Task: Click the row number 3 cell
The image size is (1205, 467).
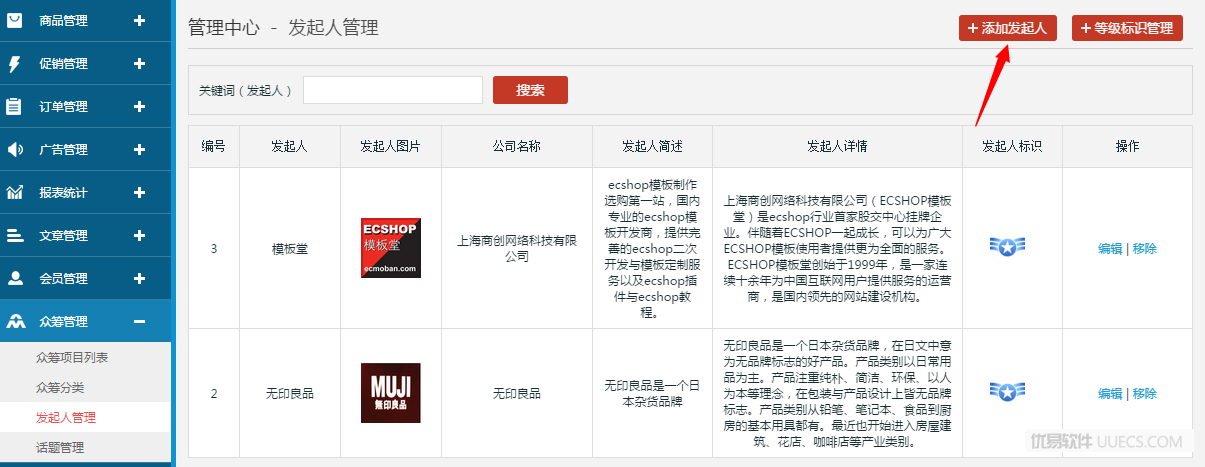Action: pyautogui.click(x=214, y=249)
